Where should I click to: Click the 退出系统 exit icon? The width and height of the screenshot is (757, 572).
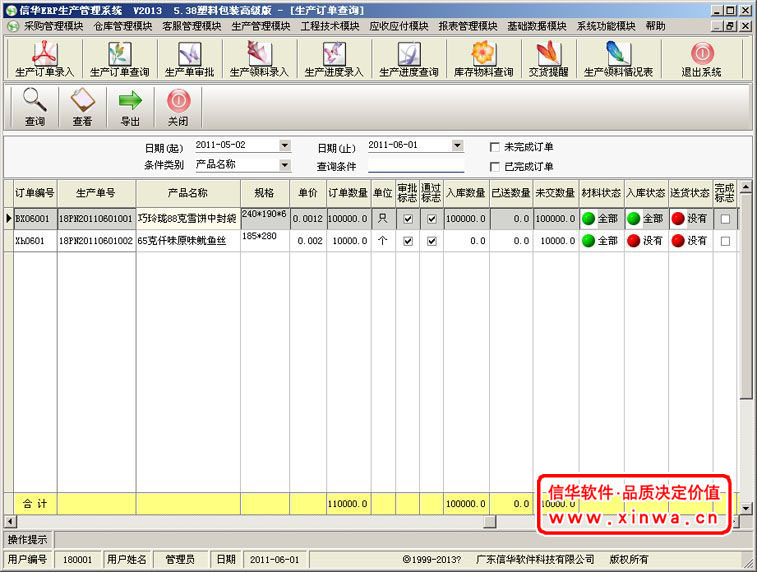(x=701, y=59)
